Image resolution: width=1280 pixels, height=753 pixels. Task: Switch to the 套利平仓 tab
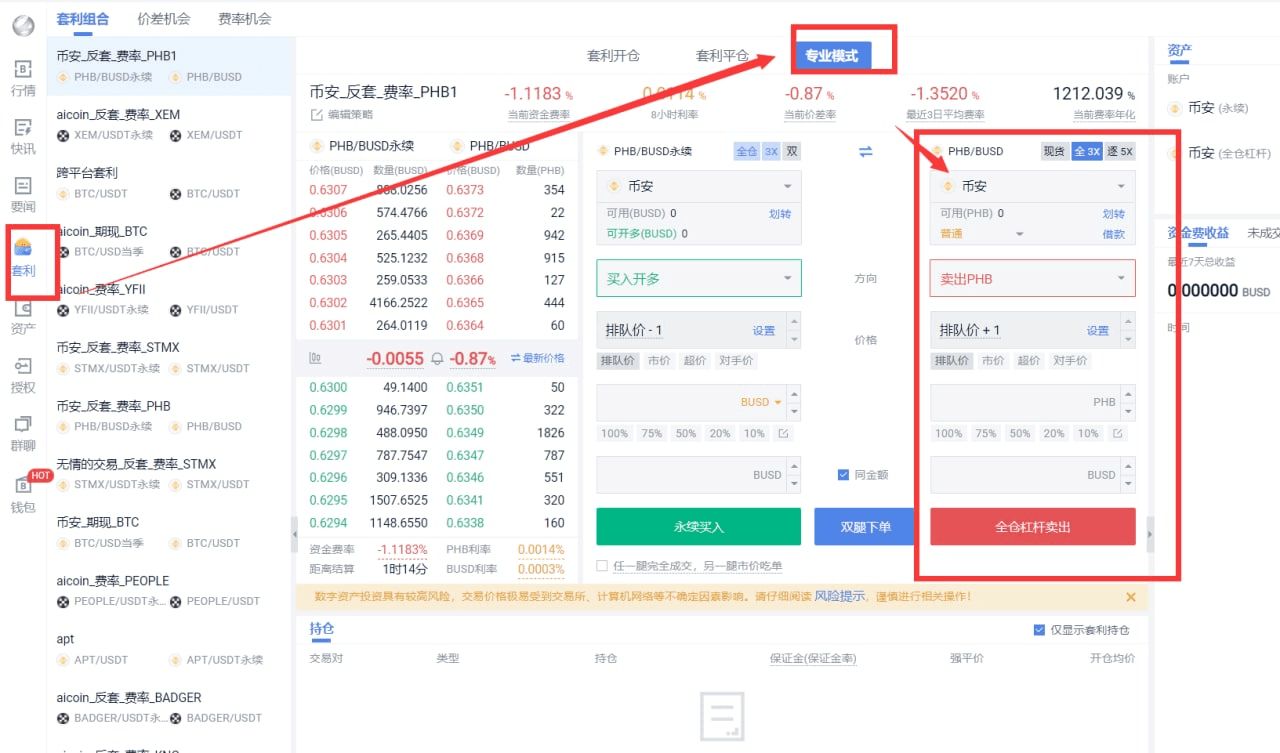click(722, 56)
